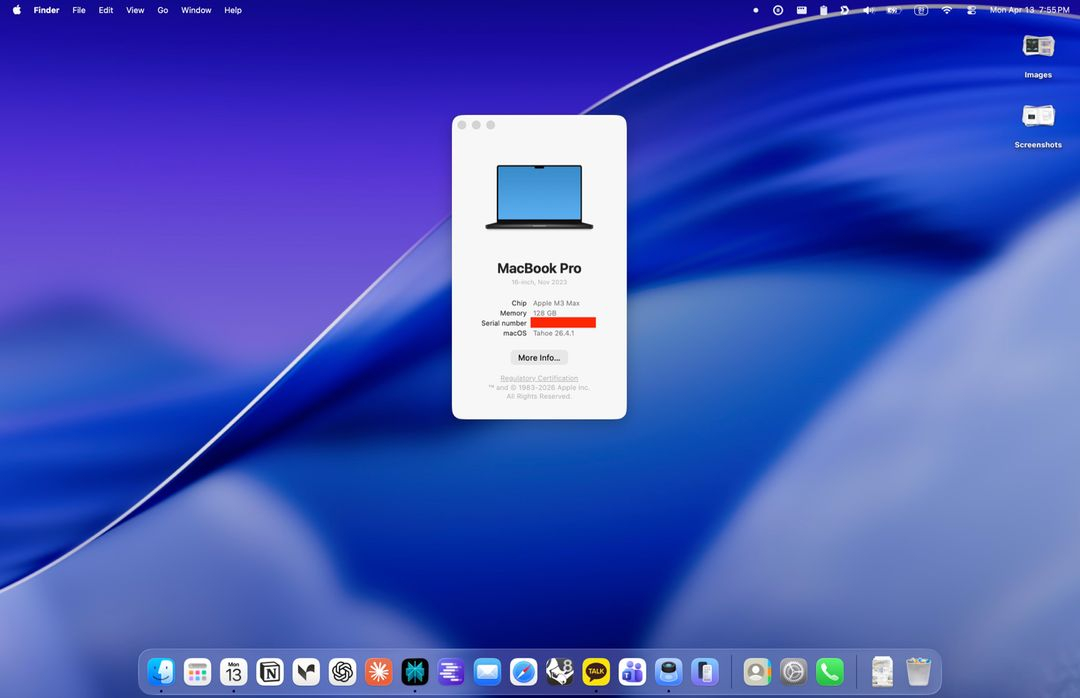Image resolution: width=1080 pixels, height=698 pixels.
Task: Open the Go menu
Action: pyautogui.click(x=163, y=10)
